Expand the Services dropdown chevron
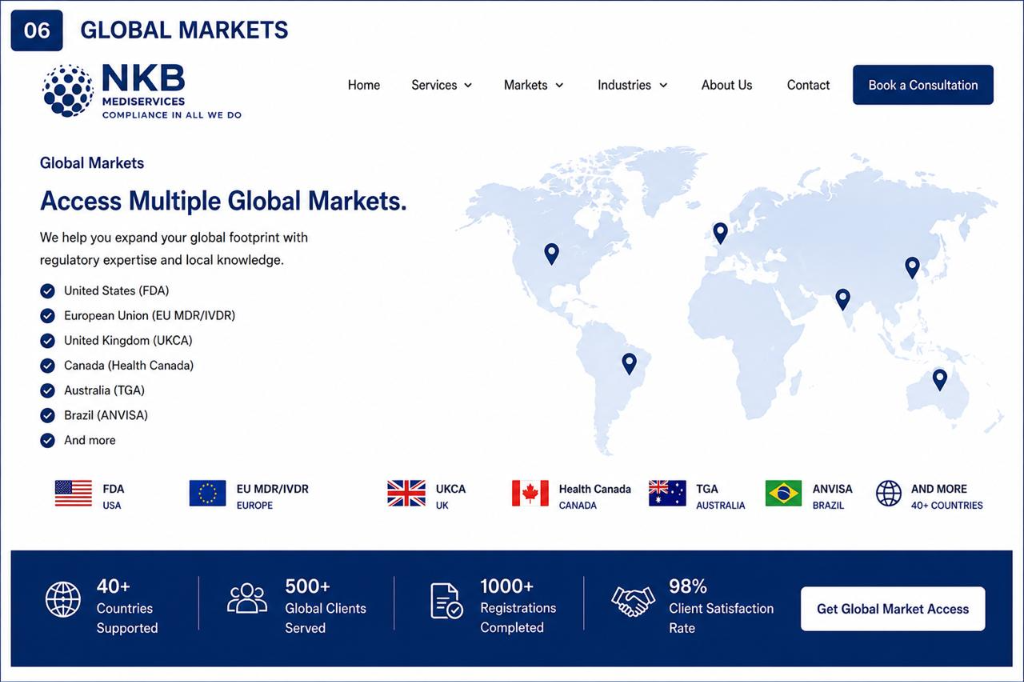1024x682 pixels. point(468,86)
